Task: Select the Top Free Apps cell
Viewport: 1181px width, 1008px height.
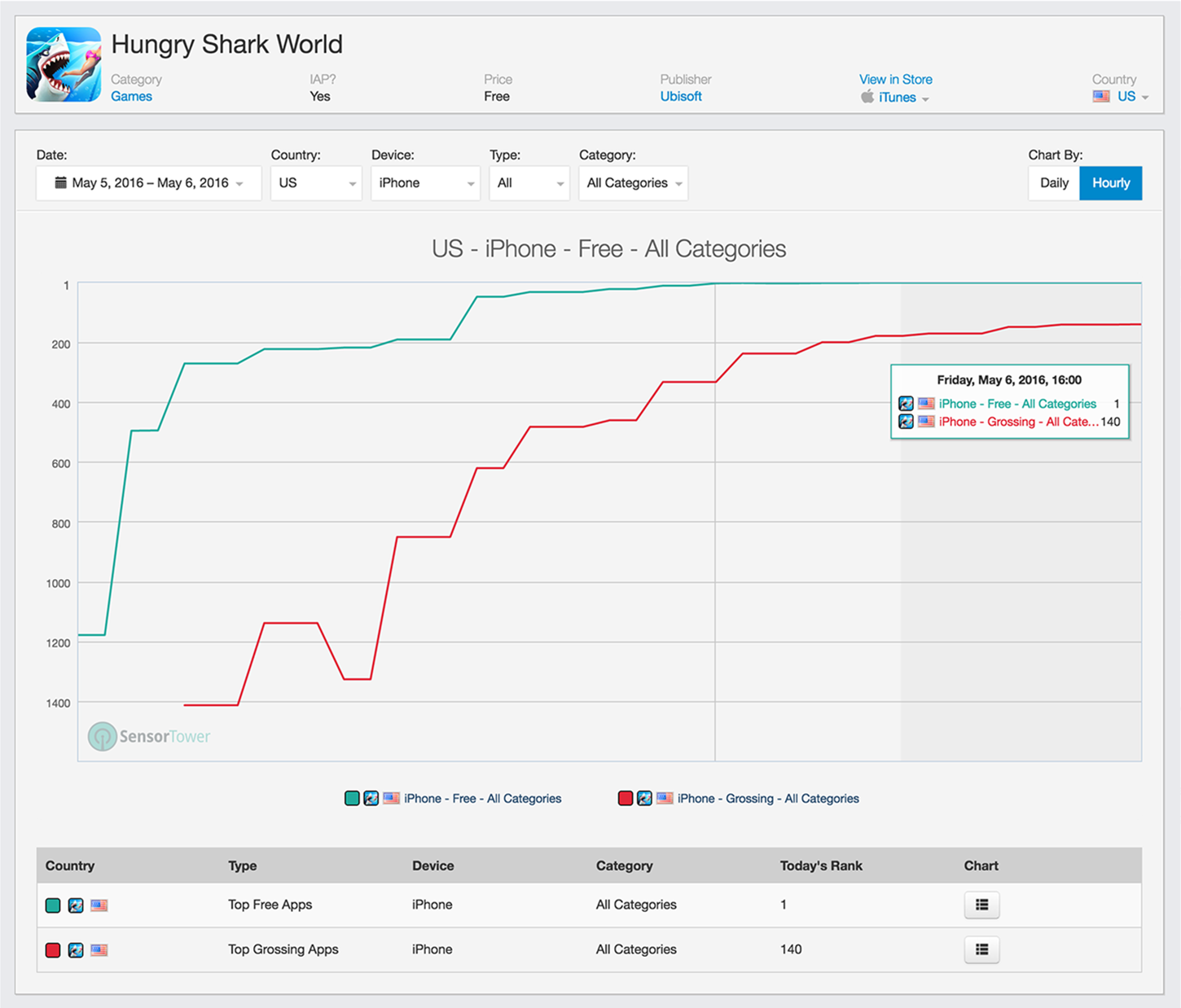Action: tap(270, 905)
